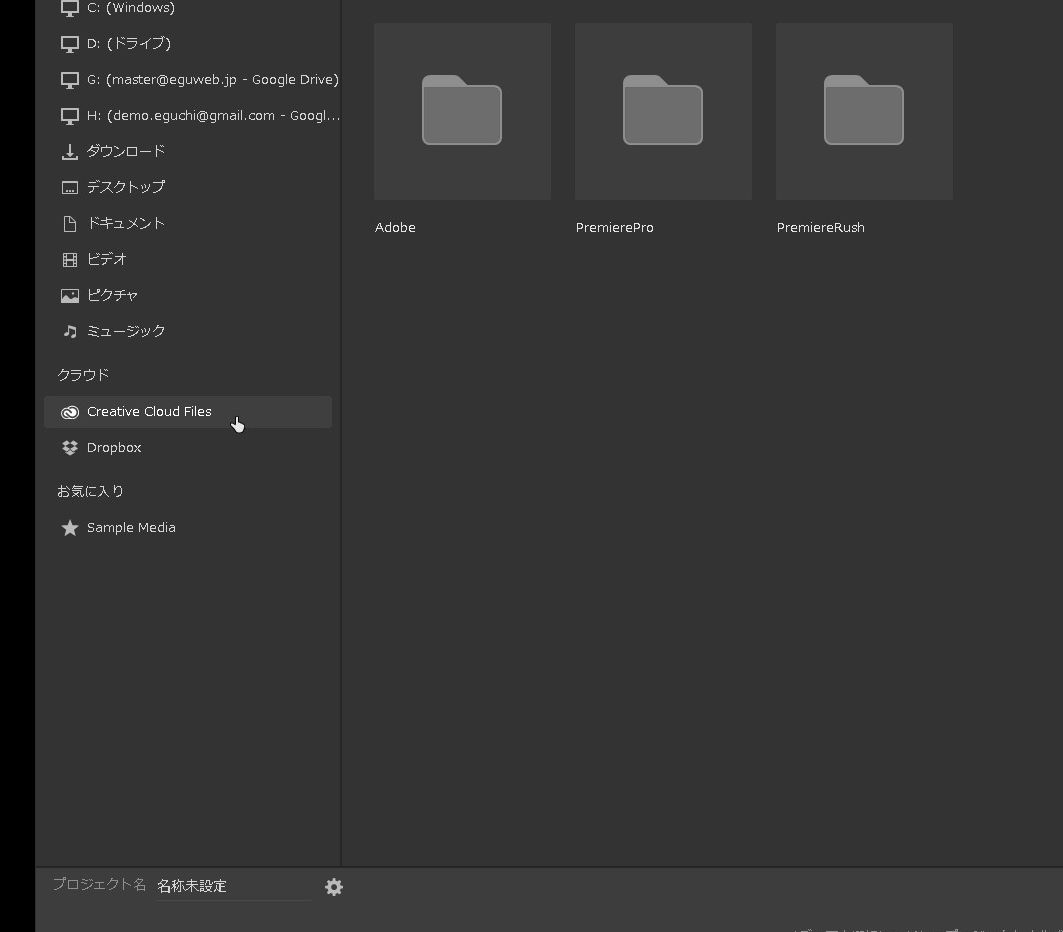
Task: Open the PremiereRush folder thumbnail
Action: click(864, 112)
